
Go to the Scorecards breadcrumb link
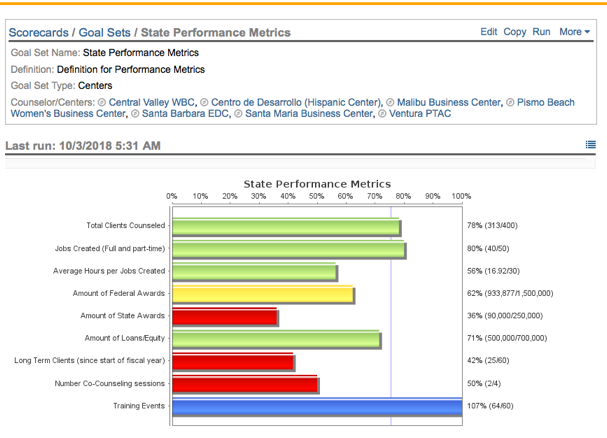(x=38, y=33)
